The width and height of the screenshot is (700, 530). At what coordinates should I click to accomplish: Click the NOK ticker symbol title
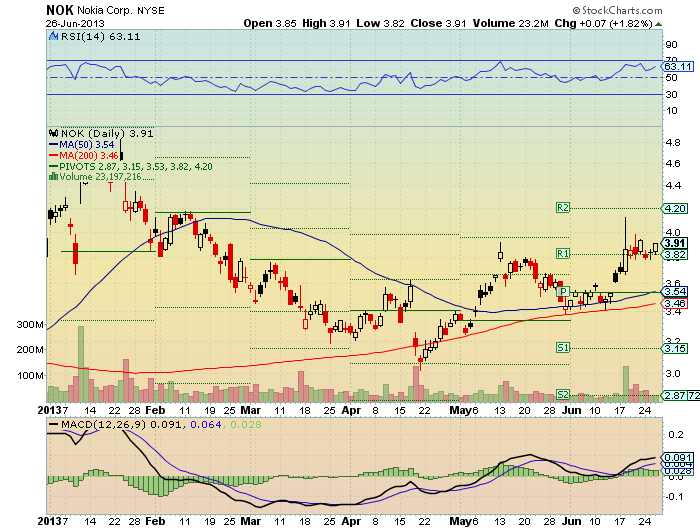coord(60,10)
